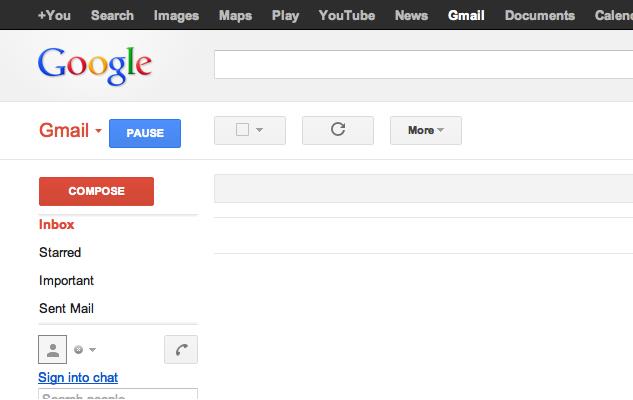Click the gray notification bar above the mail list
Viewport: 633px width, 400px height.
(423, 188)
